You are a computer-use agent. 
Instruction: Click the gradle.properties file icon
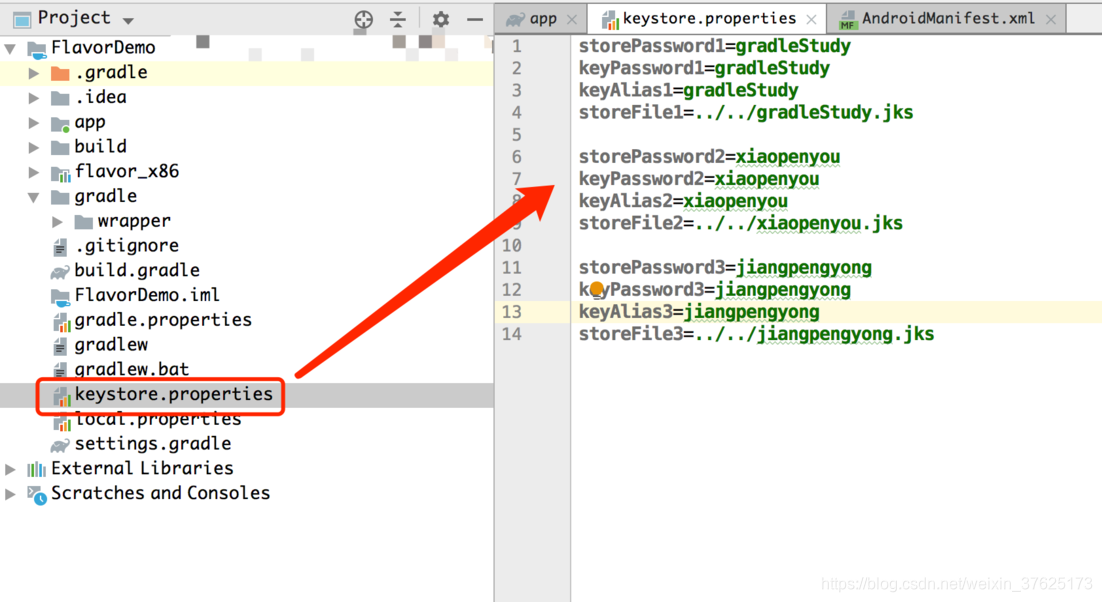(61, 321)
